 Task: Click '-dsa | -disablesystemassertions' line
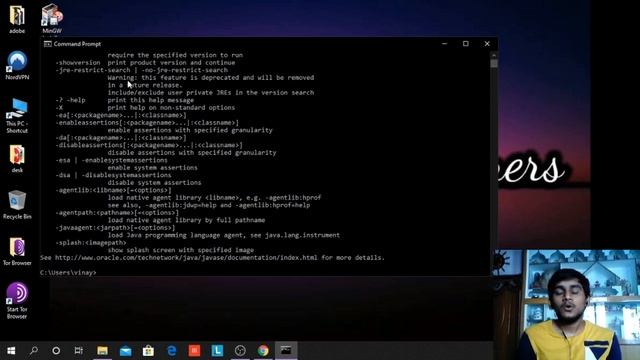coord(113,175)
